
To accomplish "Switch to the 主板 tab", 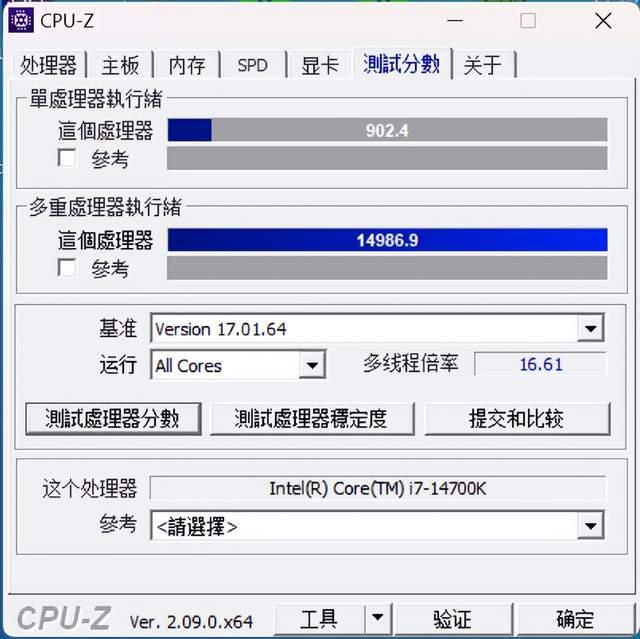I will [x=120, y=65].
